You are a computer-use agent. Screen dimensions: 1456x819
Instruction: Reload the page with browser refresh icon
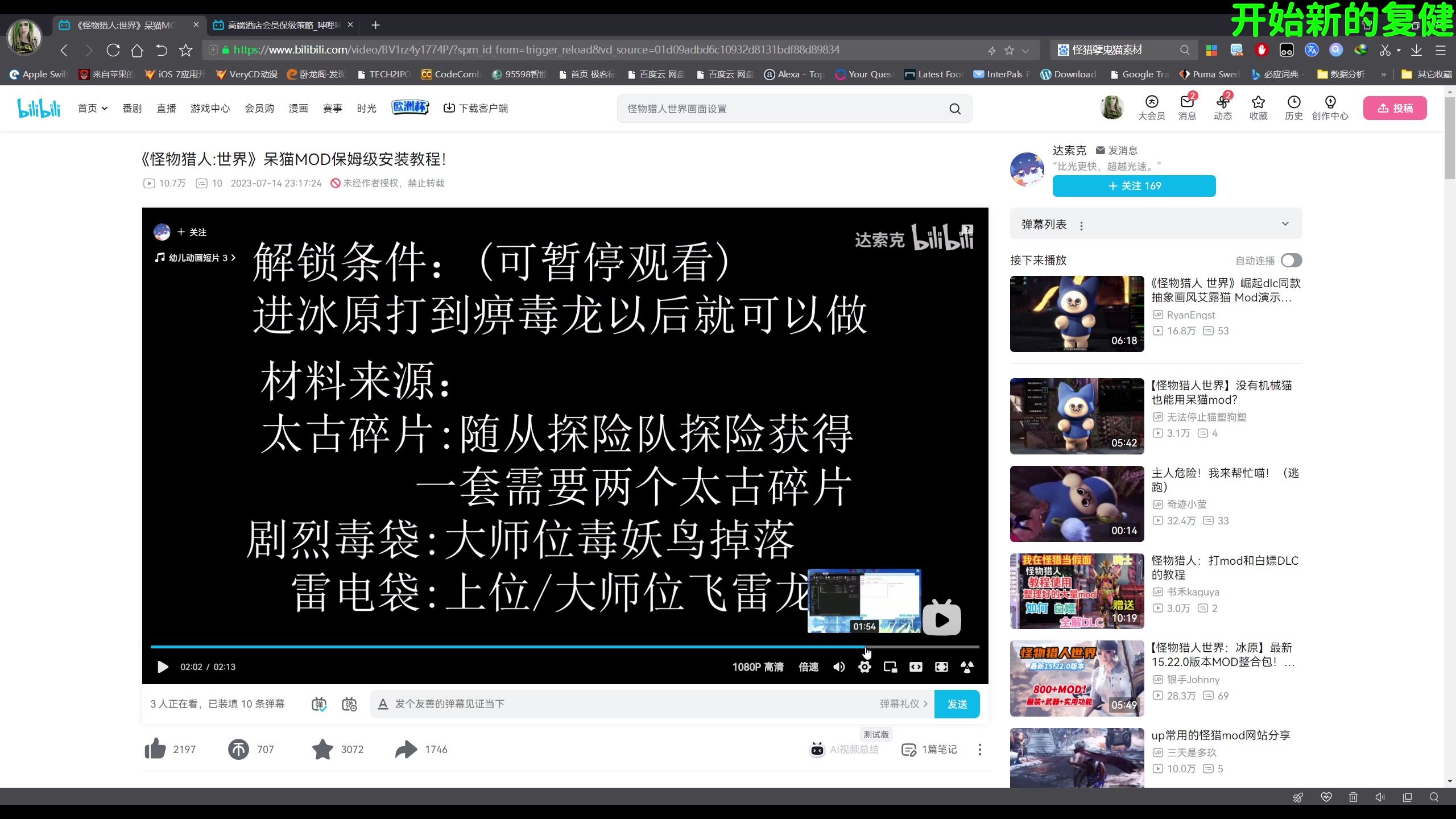point(113,51)
